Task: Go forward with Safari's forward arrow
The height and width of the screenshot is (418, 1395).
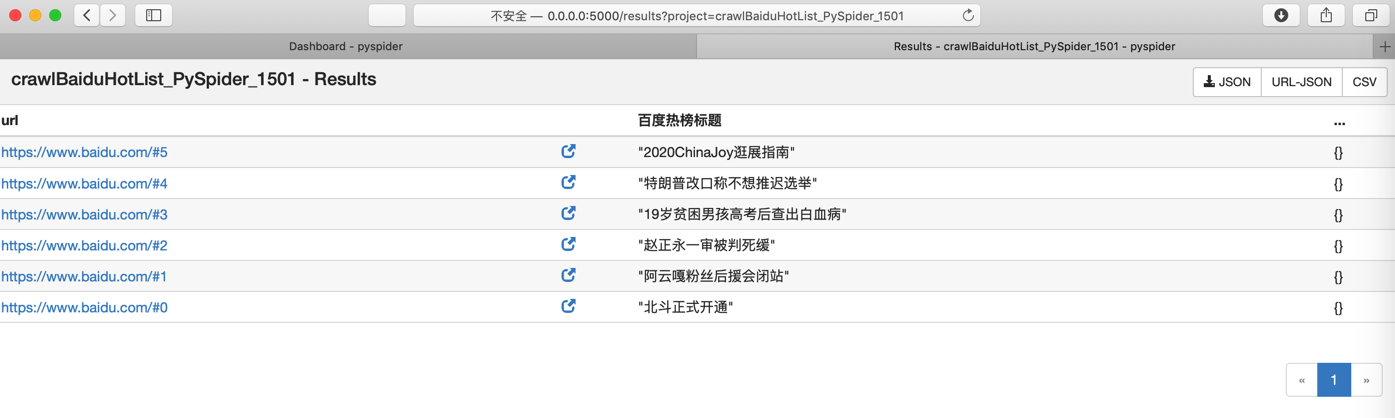Action: point(113,15)
